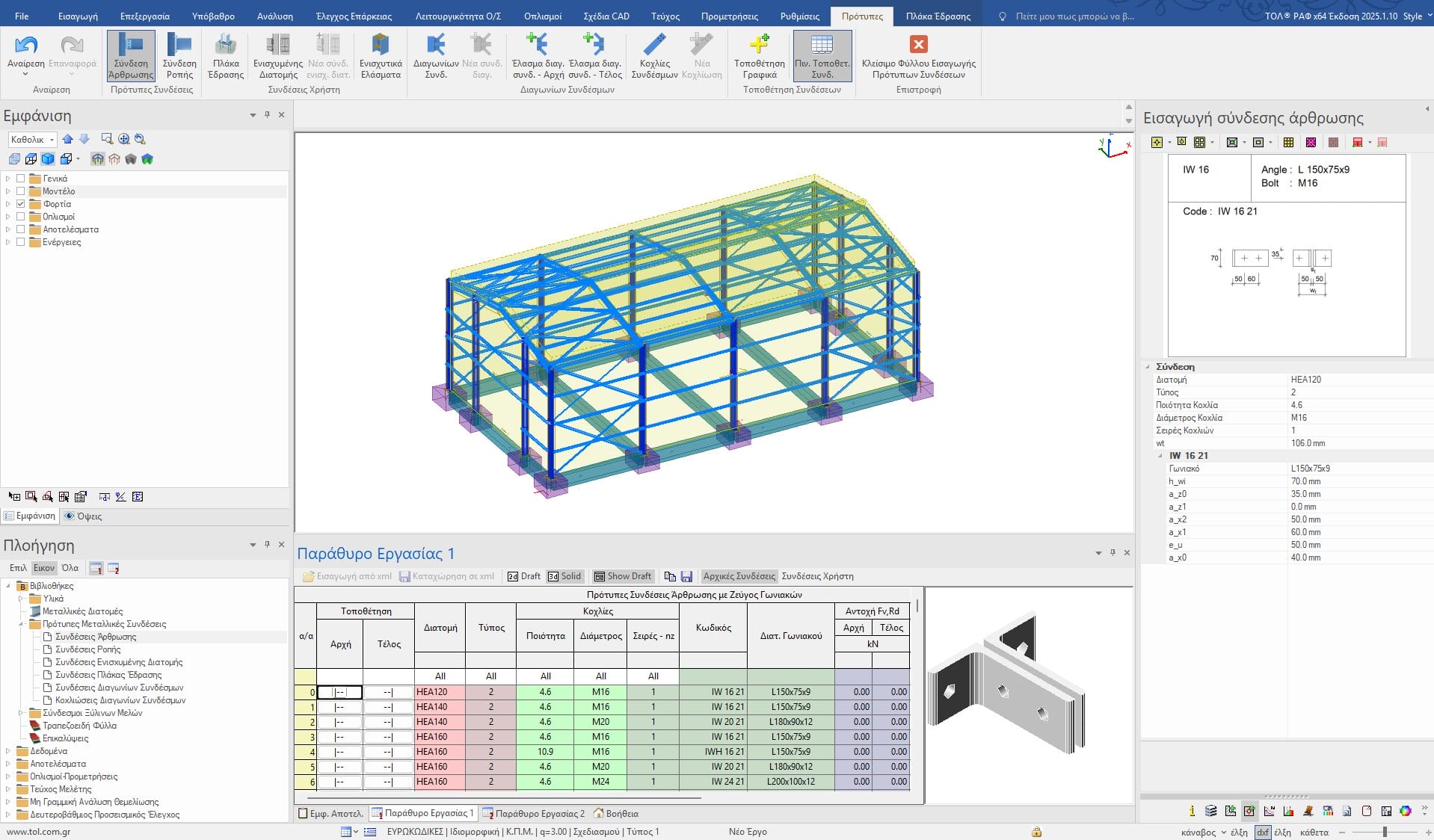Open the Ανάλυση ribbon tab
Screen dimensions: 1434x840
click(x=274, y=16)
